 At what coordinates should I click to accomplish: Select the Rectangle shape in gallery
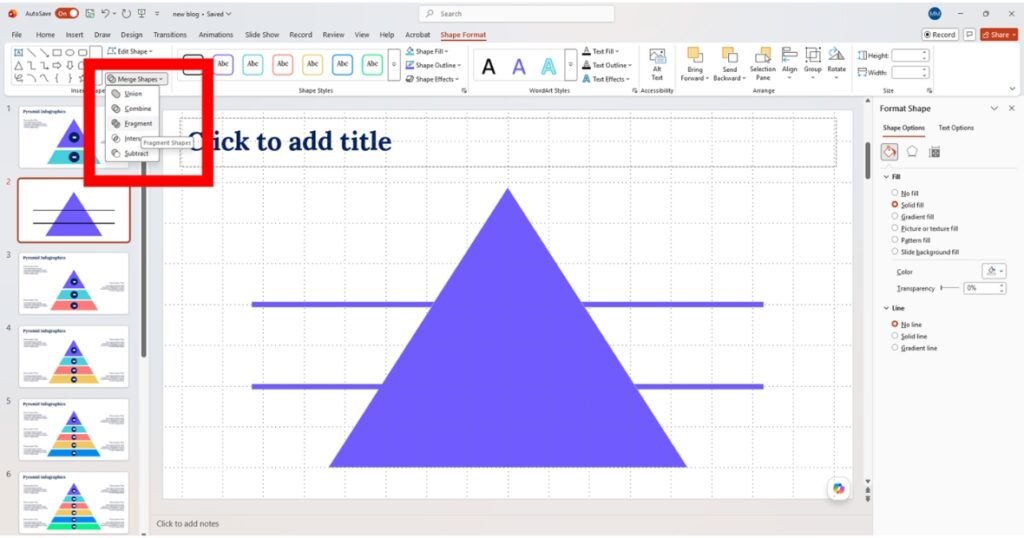coord(57,52)
